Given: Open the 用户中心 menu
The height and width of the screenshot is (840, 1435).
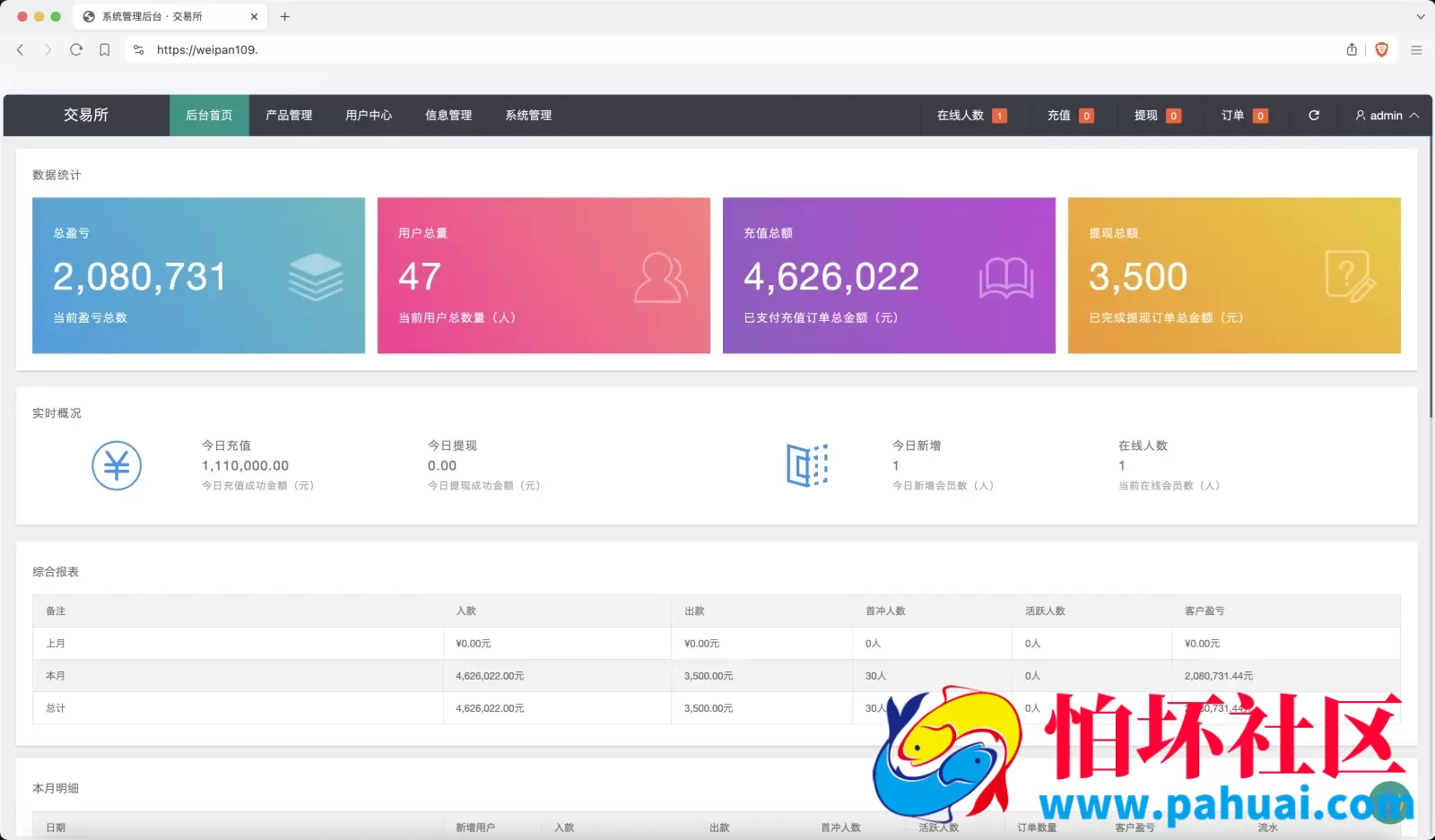Looking at the screenshot, I should point(369,116).
